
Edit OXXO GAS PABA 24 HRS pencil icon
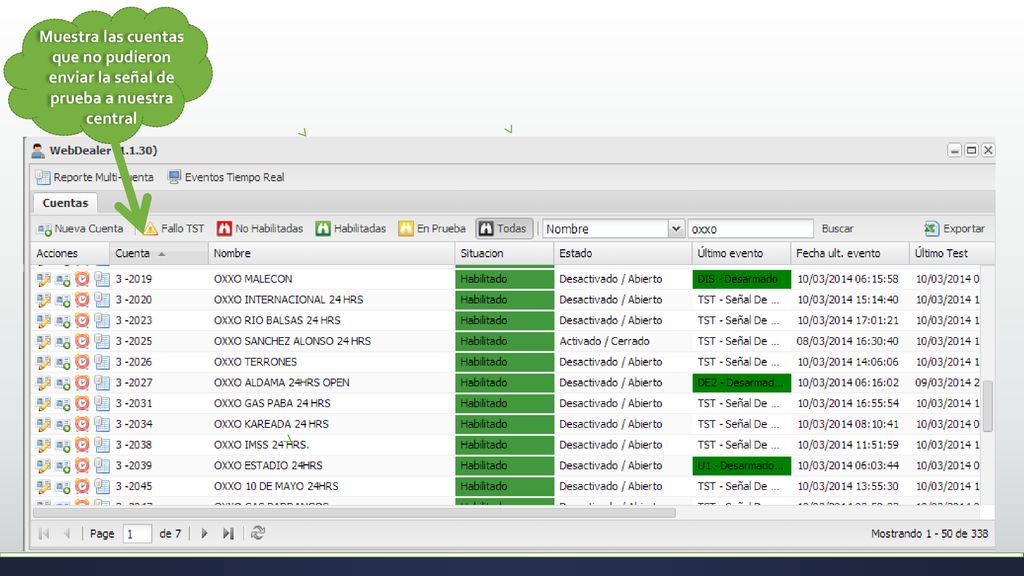click(43, 404)
